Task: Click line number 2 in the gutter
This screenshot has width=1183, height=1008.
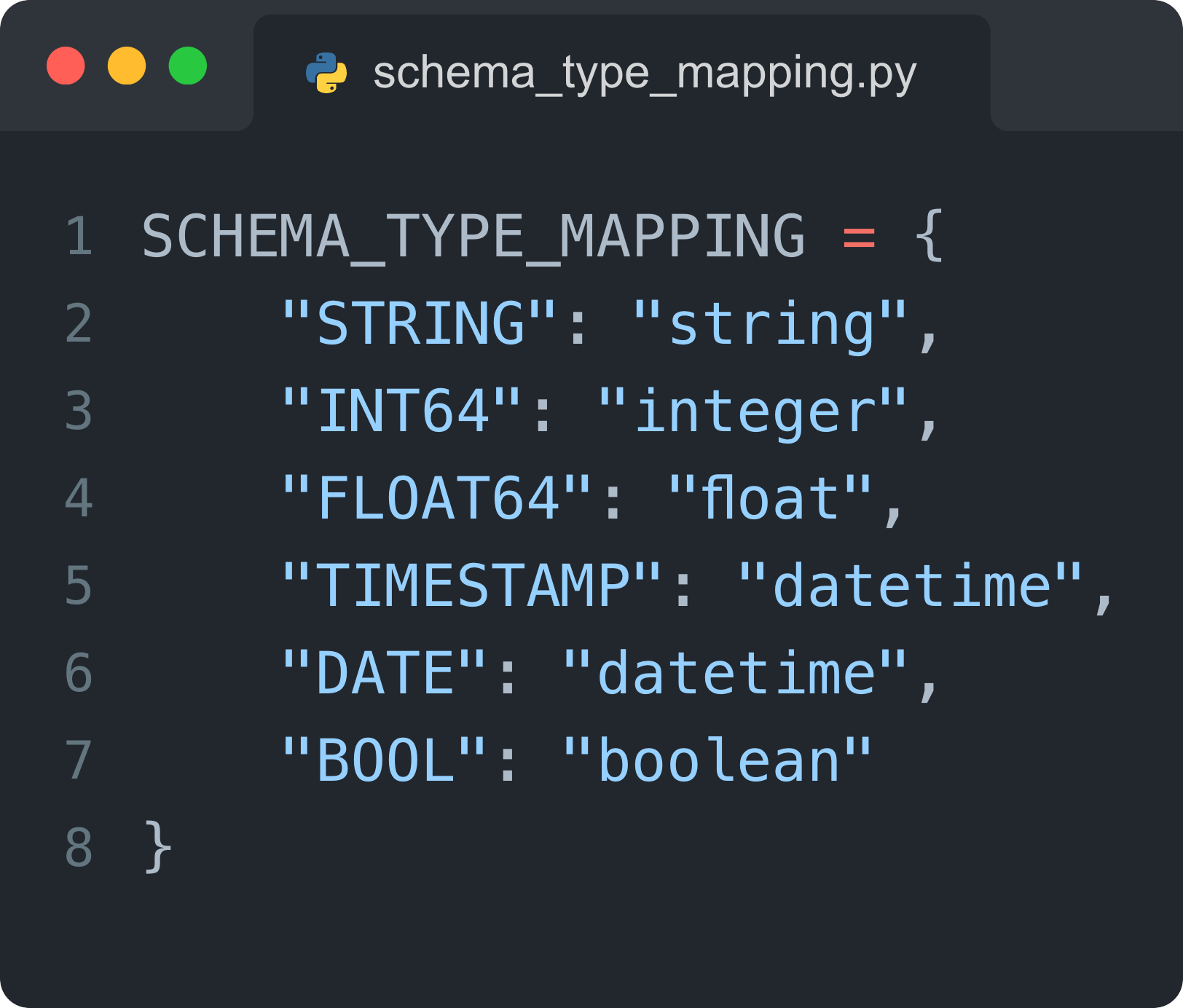Action: [x=79, y=323]
